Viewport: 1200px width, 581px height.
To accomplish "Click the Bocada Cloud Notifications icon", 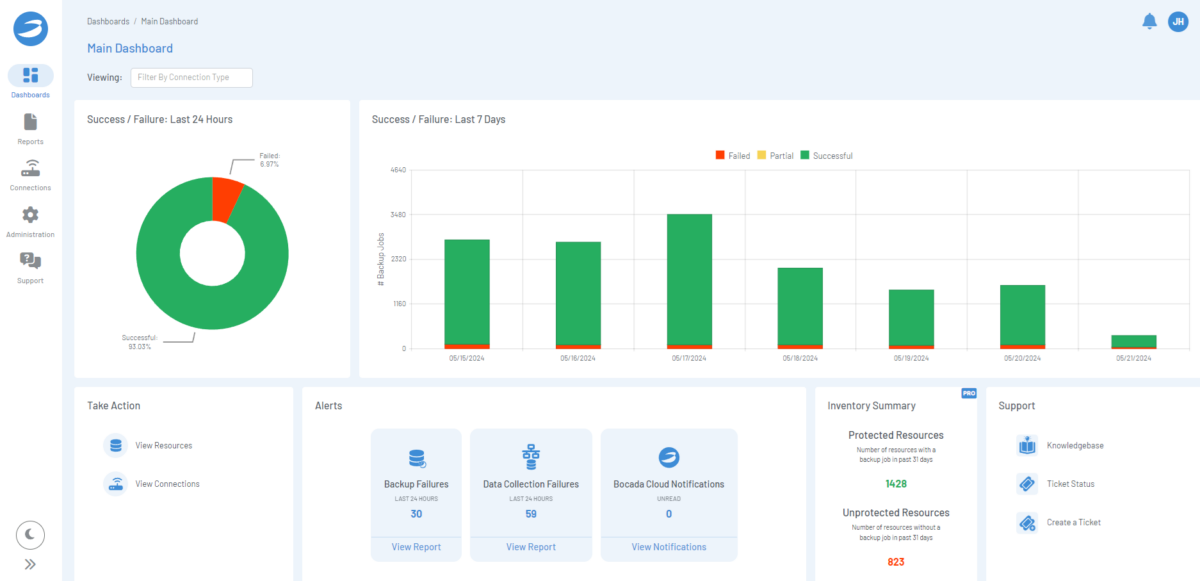I will point(668,458).
